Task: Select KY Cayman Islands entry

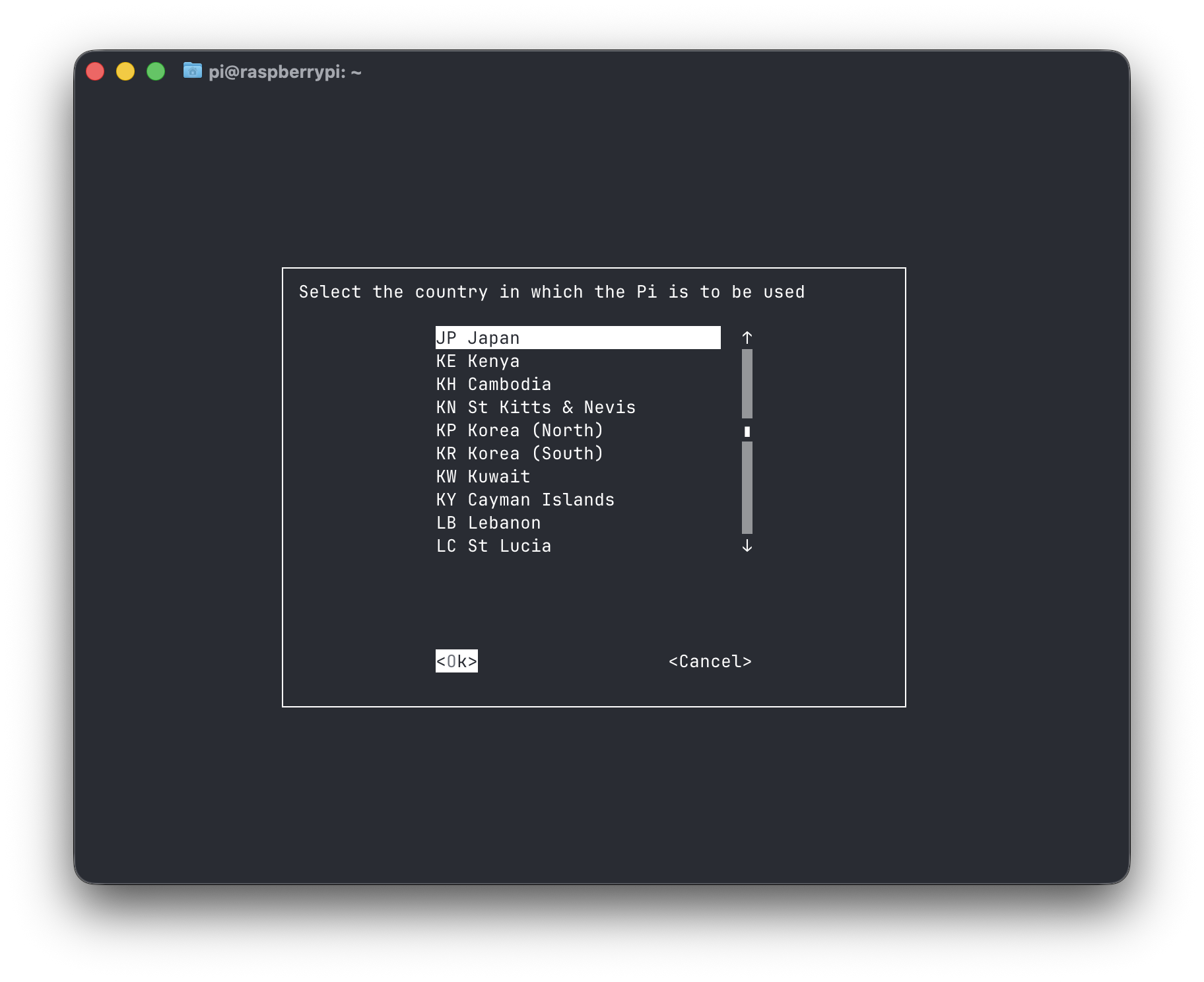Action: coord(525,499)
